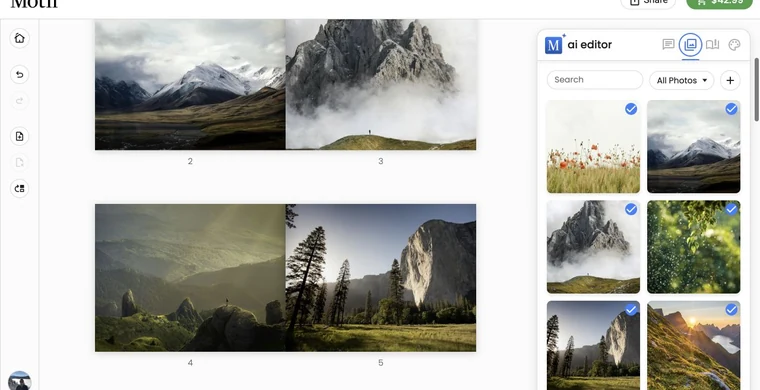Select the cliff and pines photo on page 5

pos(381,278)
